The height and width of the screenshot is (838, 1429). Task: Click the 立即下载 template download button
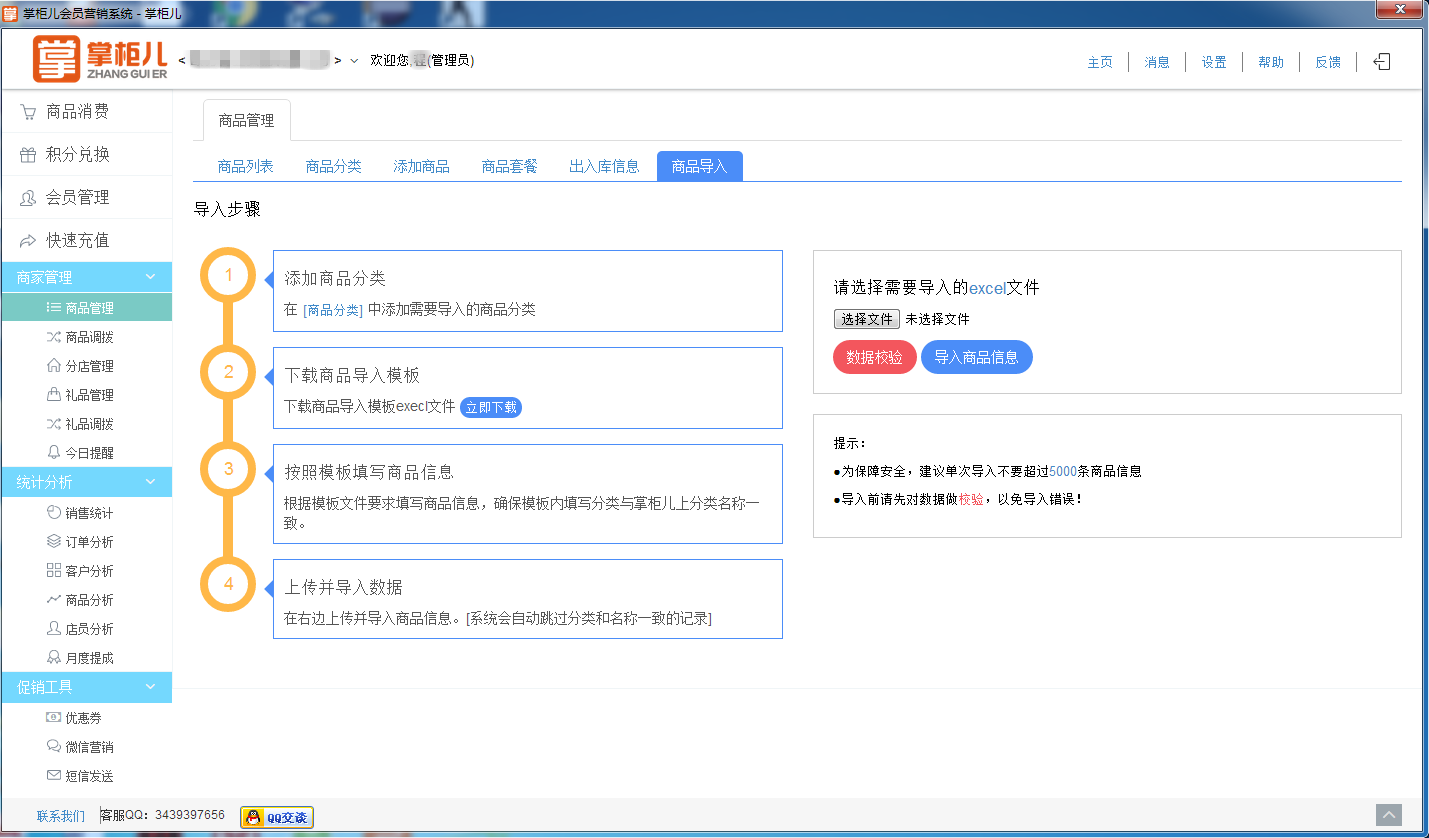pyautogui.click(x=491, y=407)
